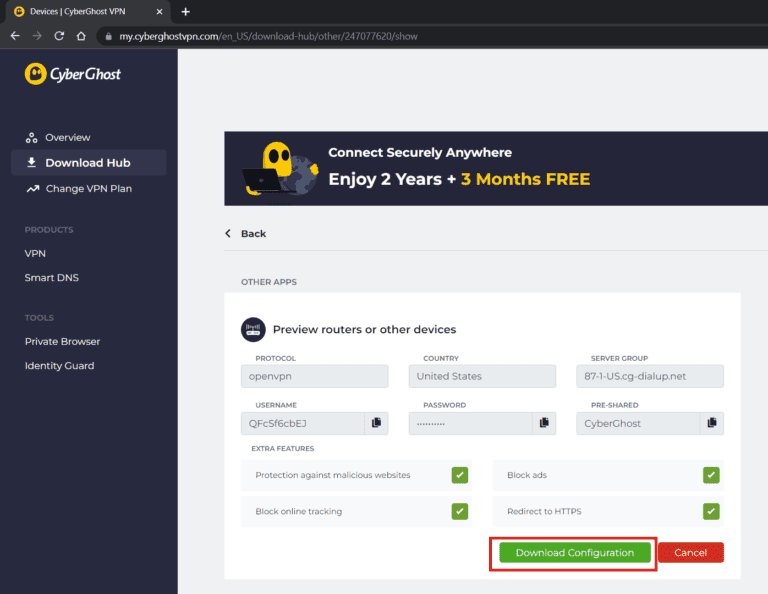Open the Overview section
The width and height of the screenshot is (768, 594).
[67, 137]
